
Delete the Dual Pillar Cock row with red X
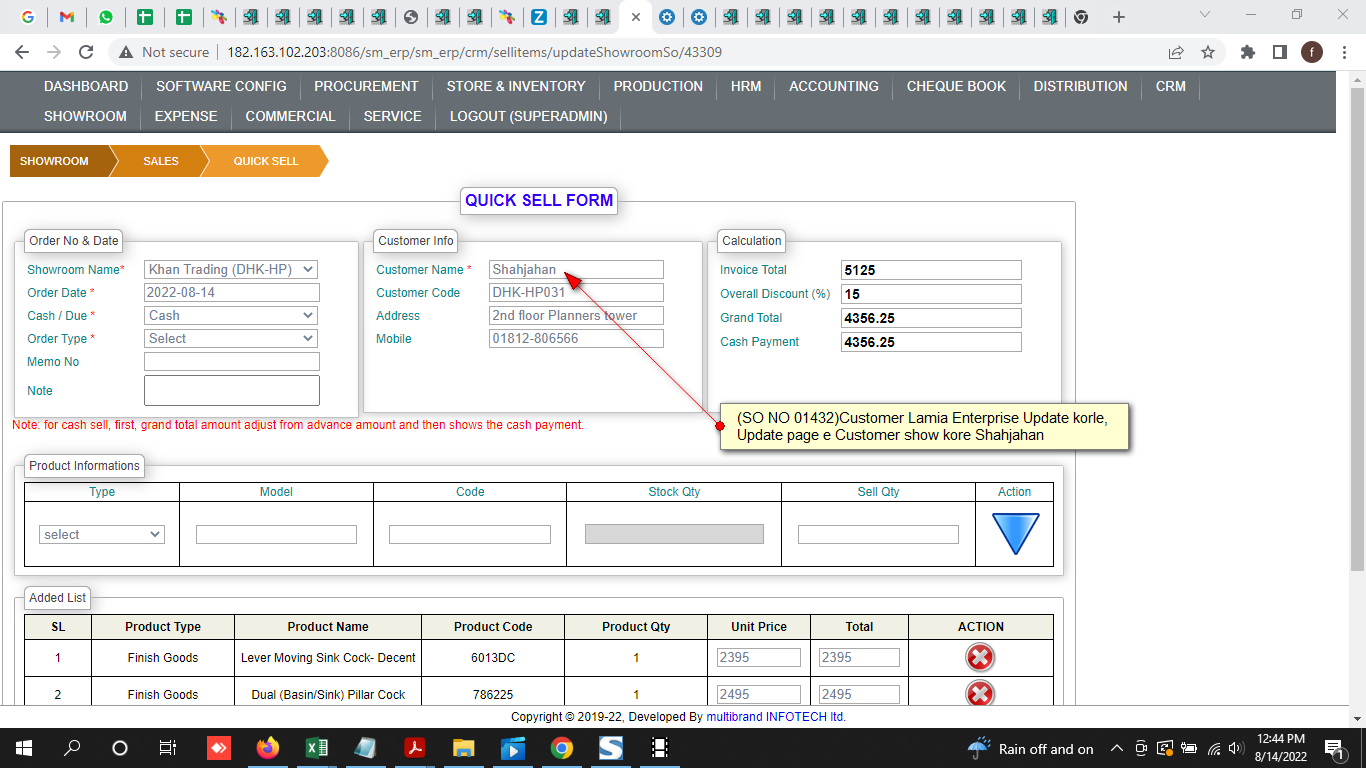click(x=979, y=693)
